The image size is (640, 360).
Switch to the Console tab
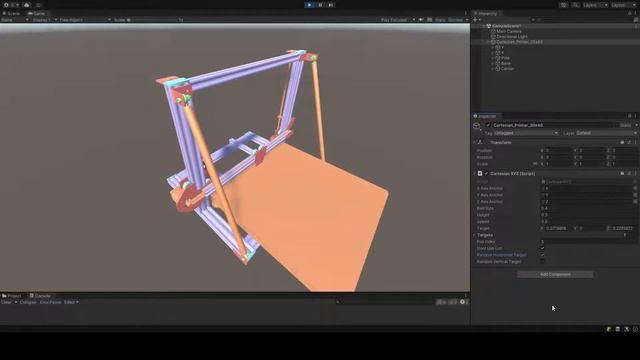coord(40,296)
